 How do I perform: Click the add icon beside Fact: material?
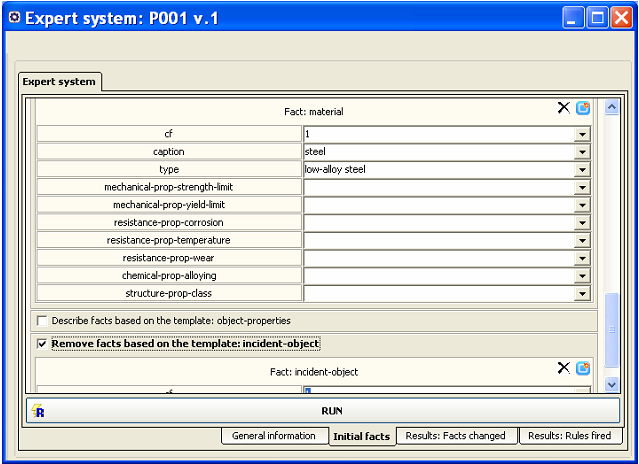click(x=583, y=108)
